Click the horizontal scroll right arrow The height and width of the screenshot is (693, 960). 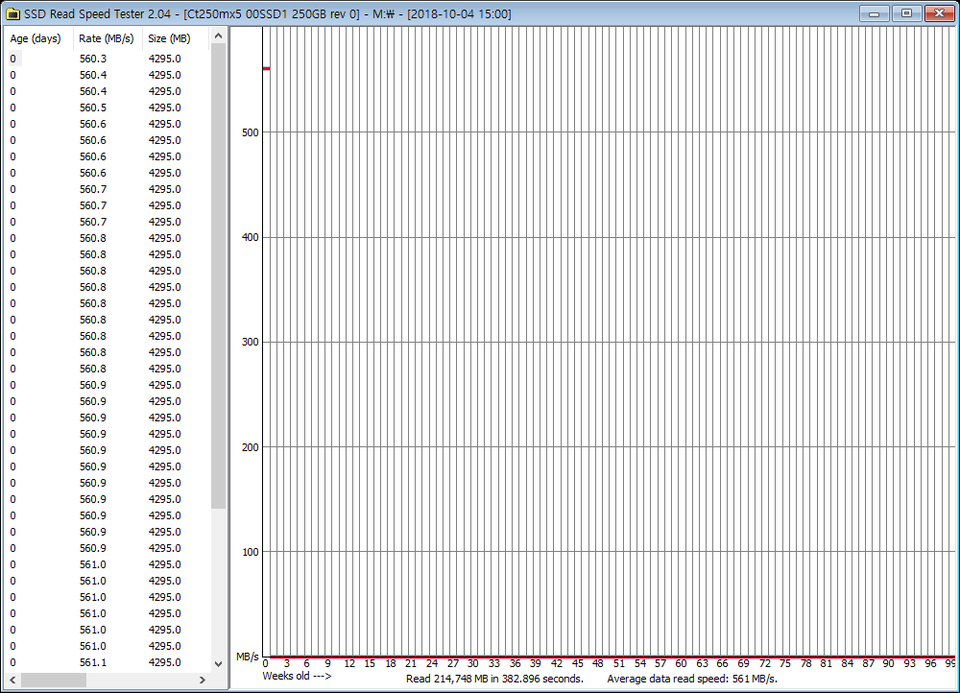click(202, 680)
